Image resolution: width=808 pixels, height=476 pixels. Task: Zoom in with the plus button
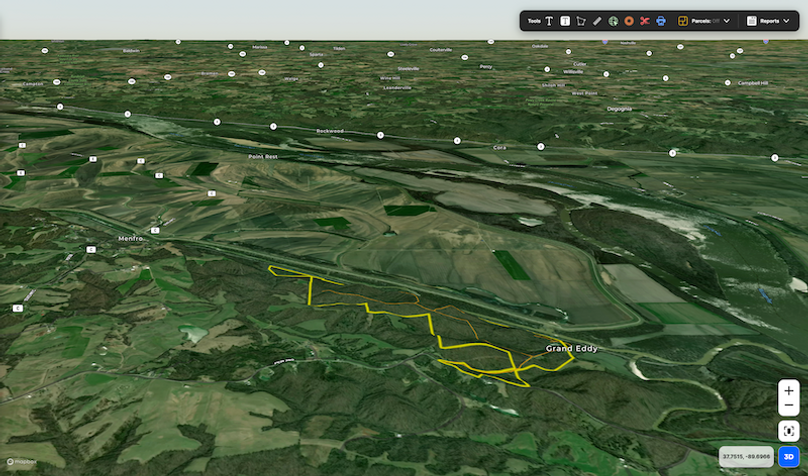click(789, 391)
